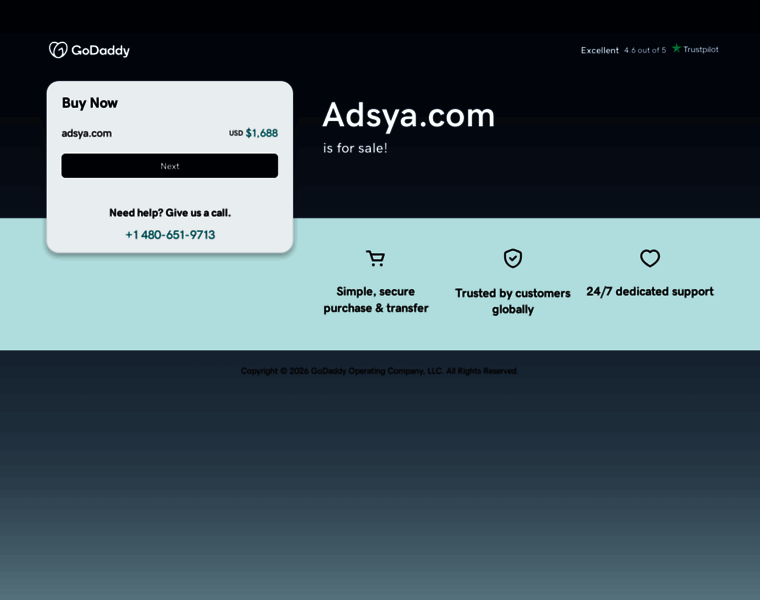
Task: Click '24/7 dedicated support' text
Action: (650, 291)
